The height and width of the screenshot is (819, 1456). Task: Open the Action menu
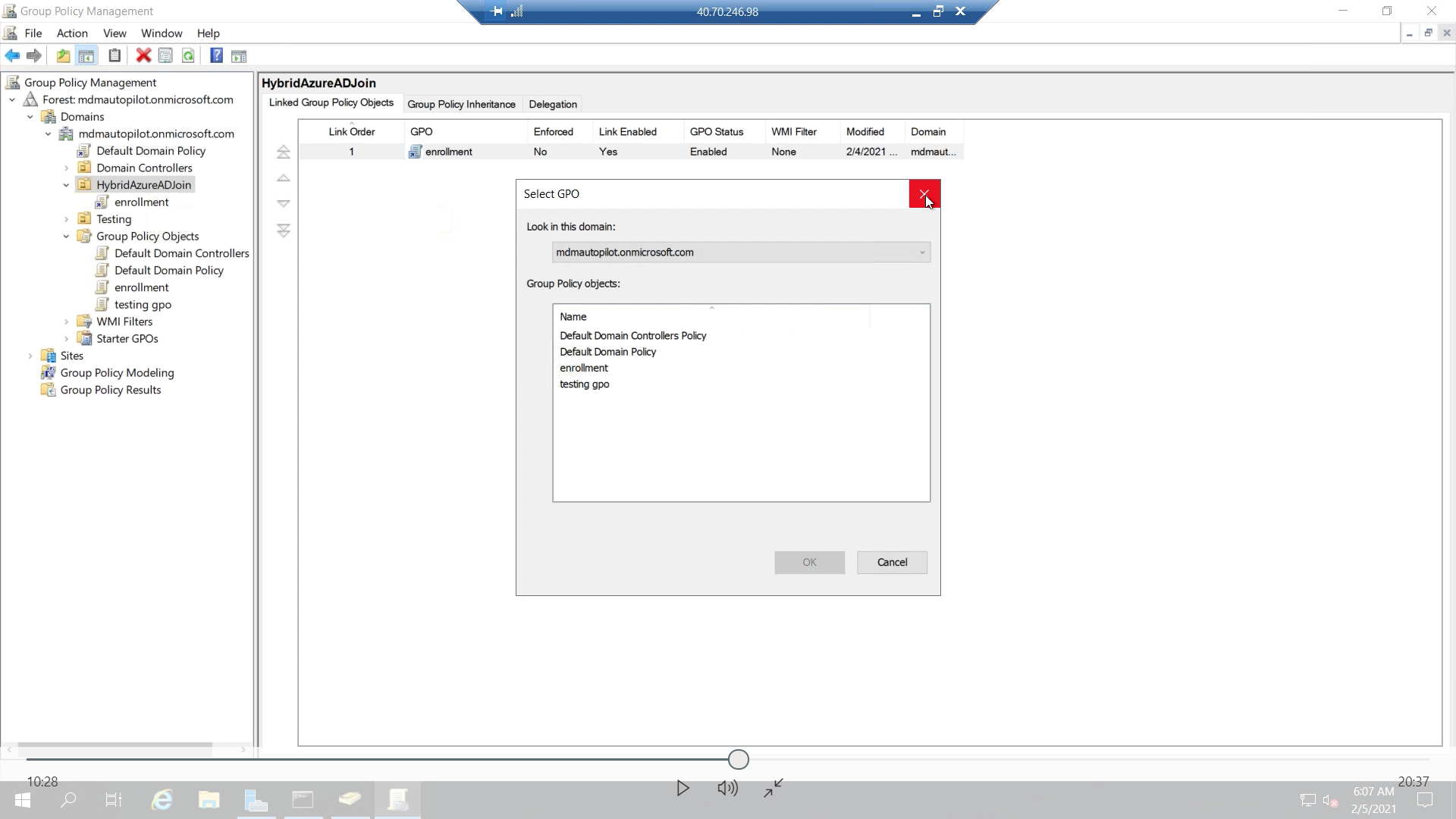pyautogui.click(x=72, y=33)
